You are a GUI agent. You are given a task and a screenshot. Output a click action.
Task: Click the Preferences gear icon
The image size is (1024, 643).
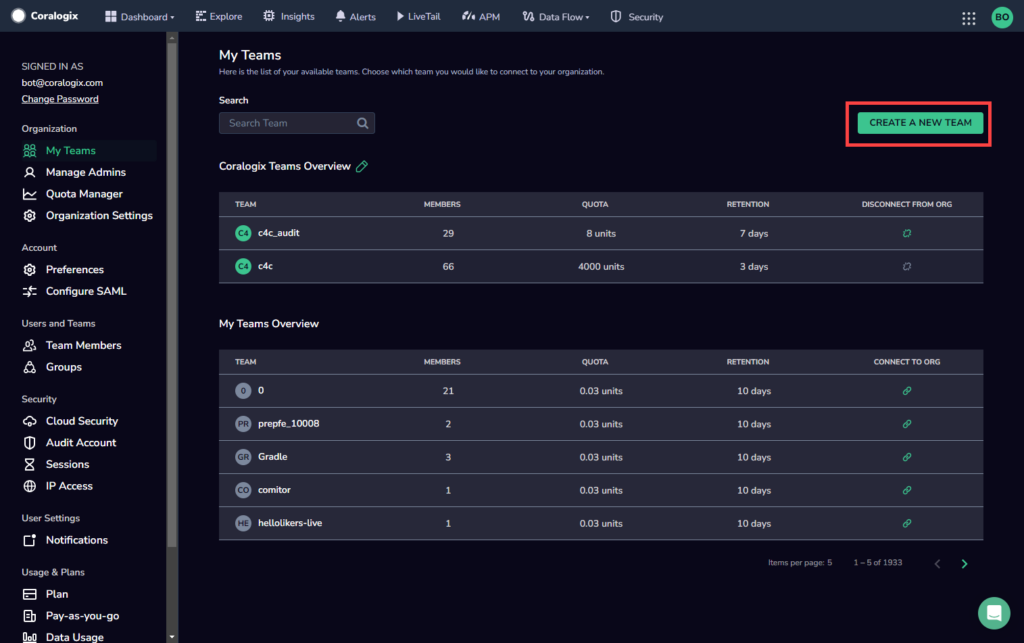pyautogui.click(x=29, y=270)
